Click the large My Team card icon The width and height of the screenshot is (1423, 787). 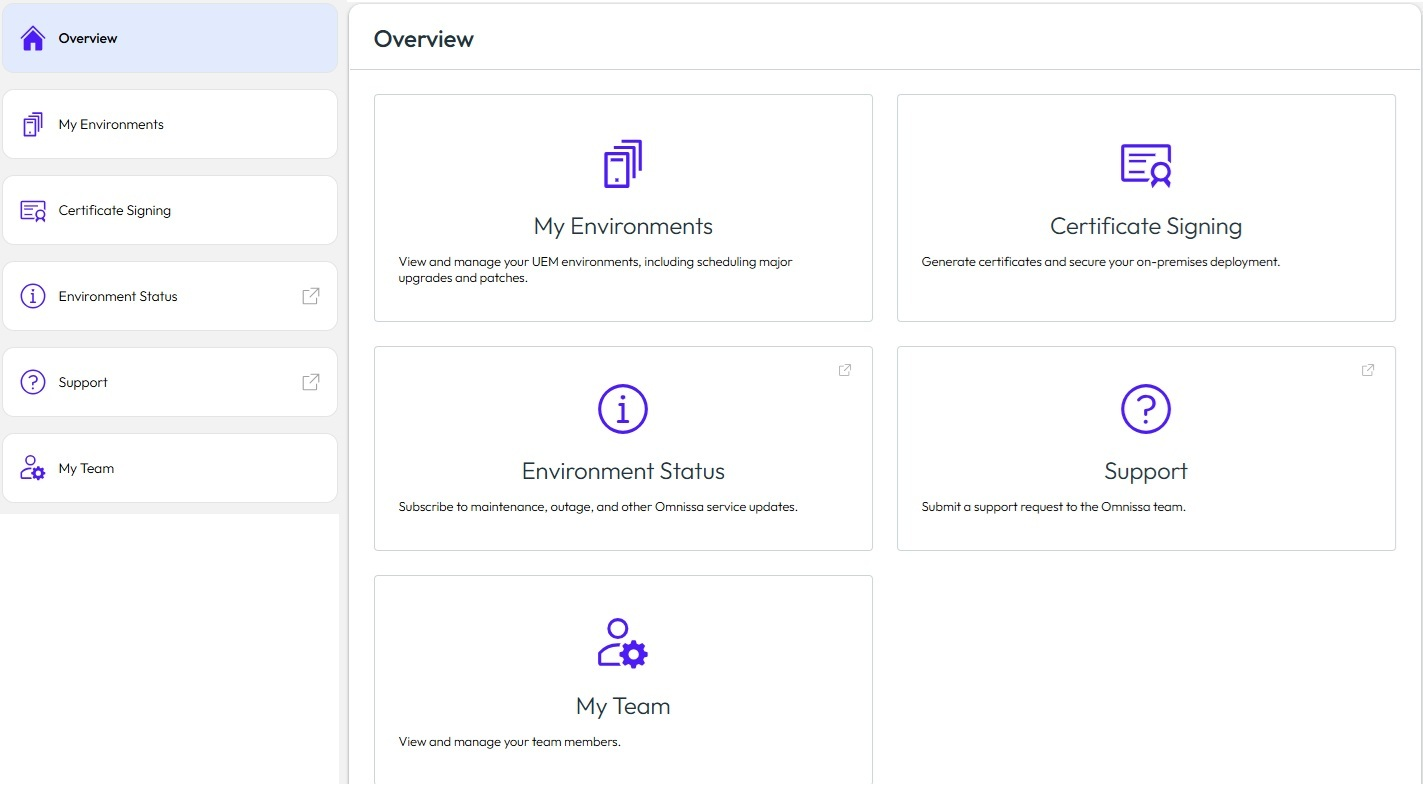point(623,643)
